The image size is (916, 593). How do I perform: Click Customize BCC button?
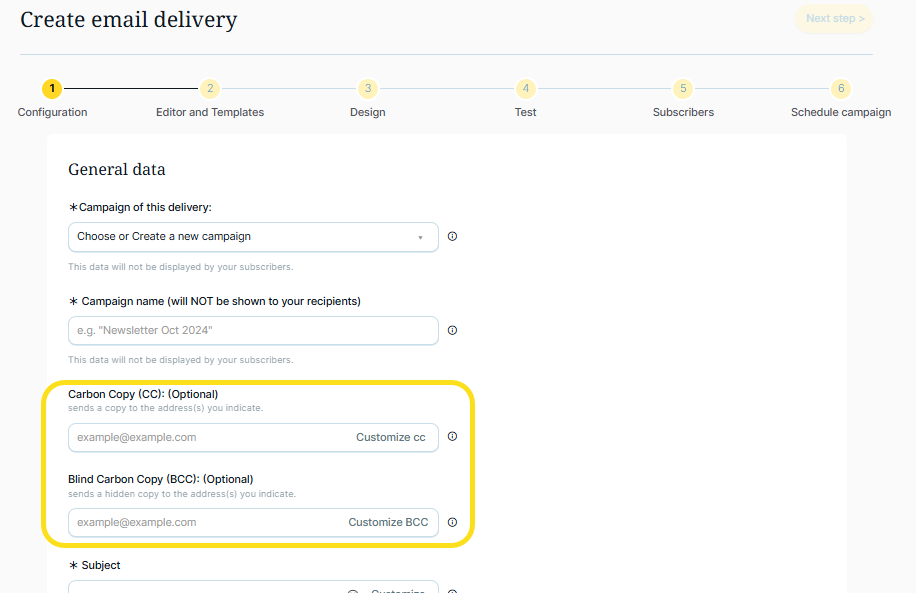[388, 522]
